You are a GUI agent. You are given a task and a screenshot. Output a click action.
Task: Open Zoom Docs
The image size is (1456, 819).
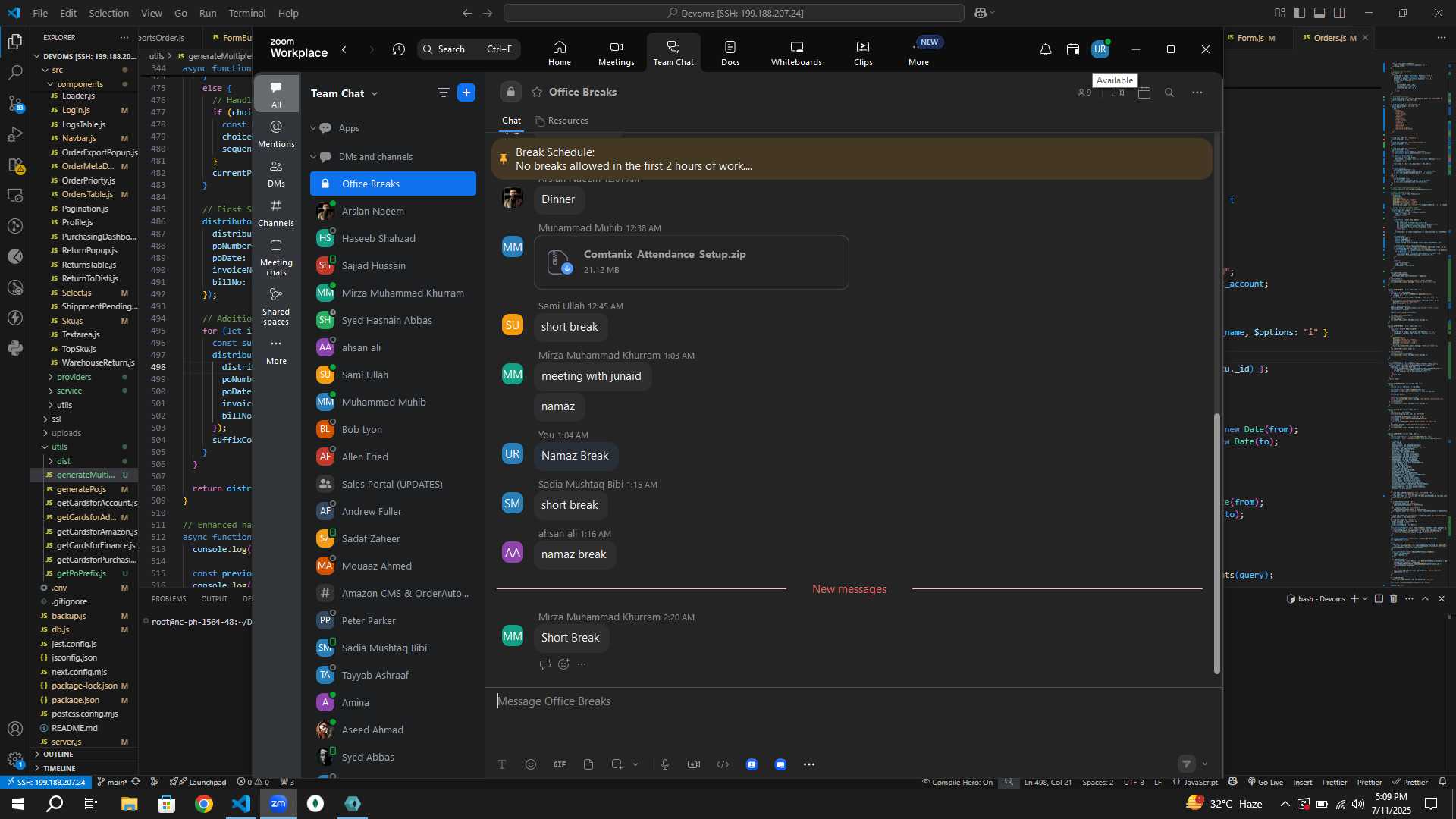[730, 53]
